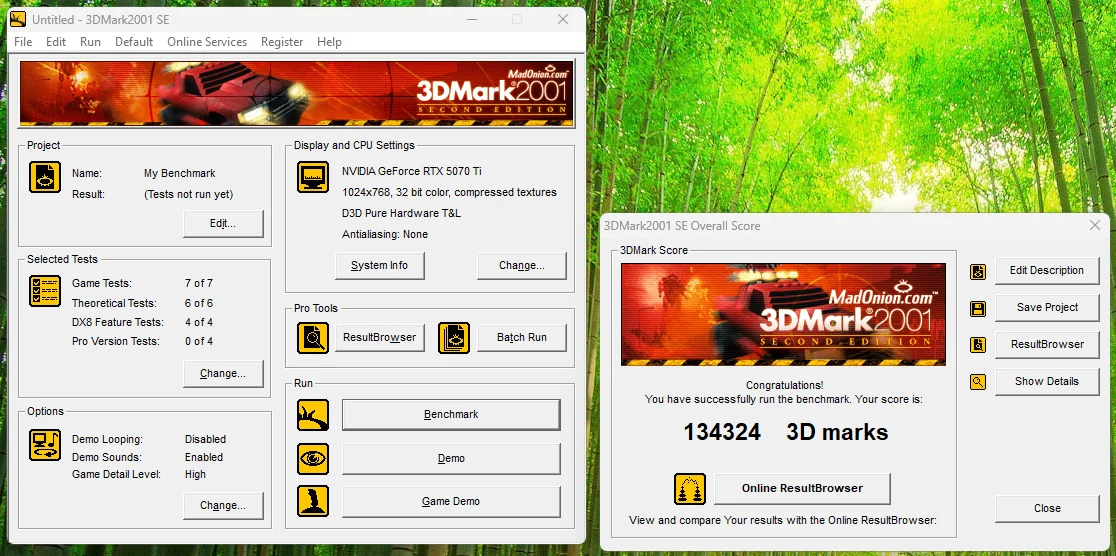Click the '4 of 4' DX8 Feature Tests value
Screen dimensions: 1116x556
[199, 322]
